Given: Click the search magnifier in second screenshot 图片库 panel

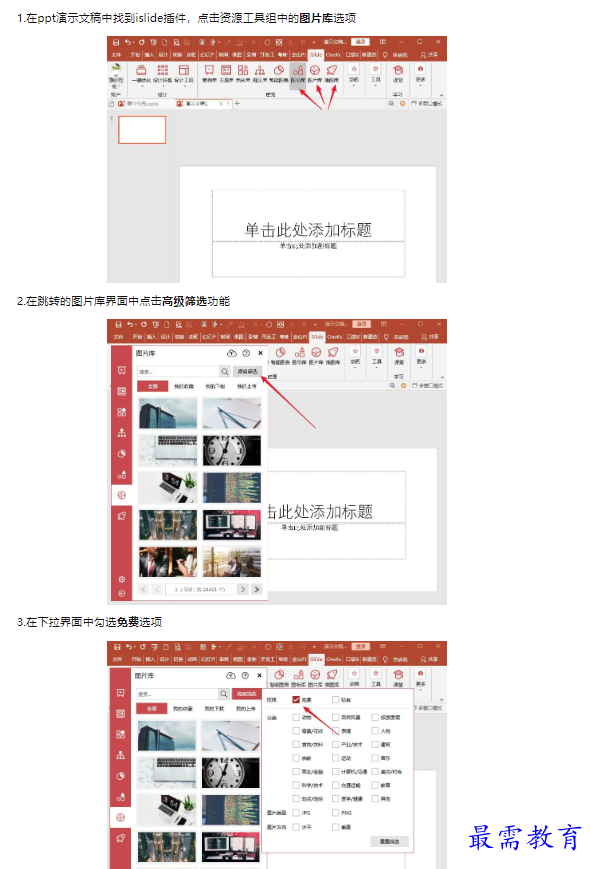Looking at the screenshot, I should click(224, 371).
